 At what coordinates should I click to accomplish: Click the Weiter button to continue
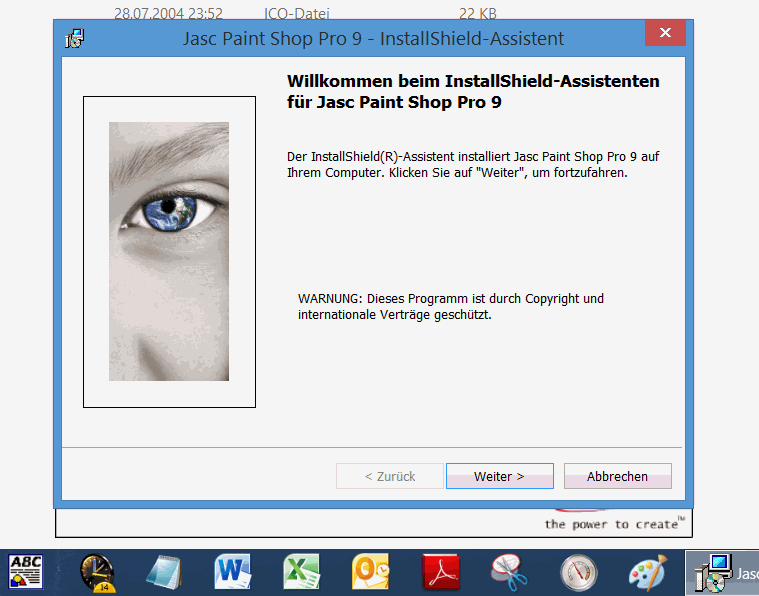click(499, 476)
